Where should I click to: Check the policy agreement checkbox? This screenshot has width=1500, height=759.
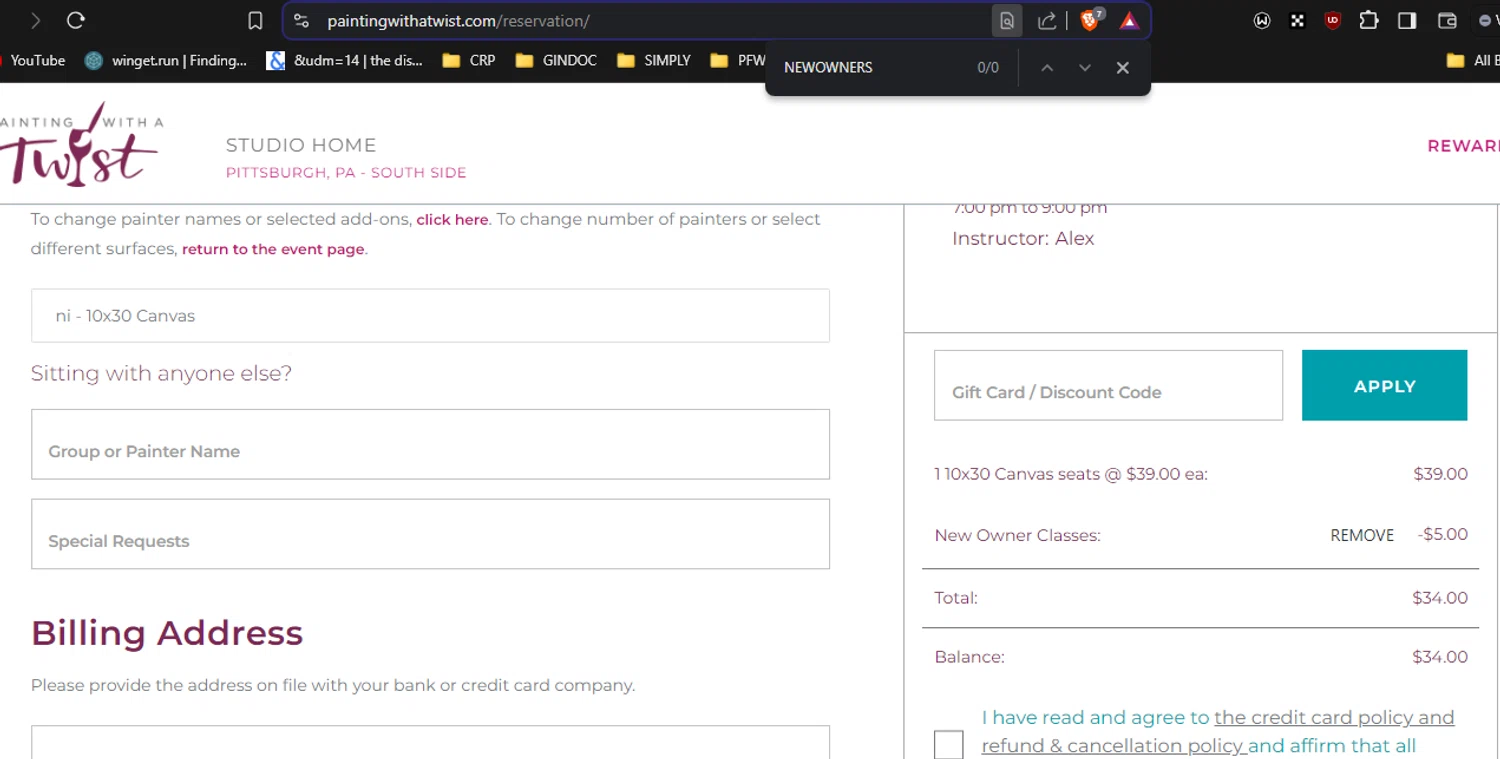click(949, 744)
